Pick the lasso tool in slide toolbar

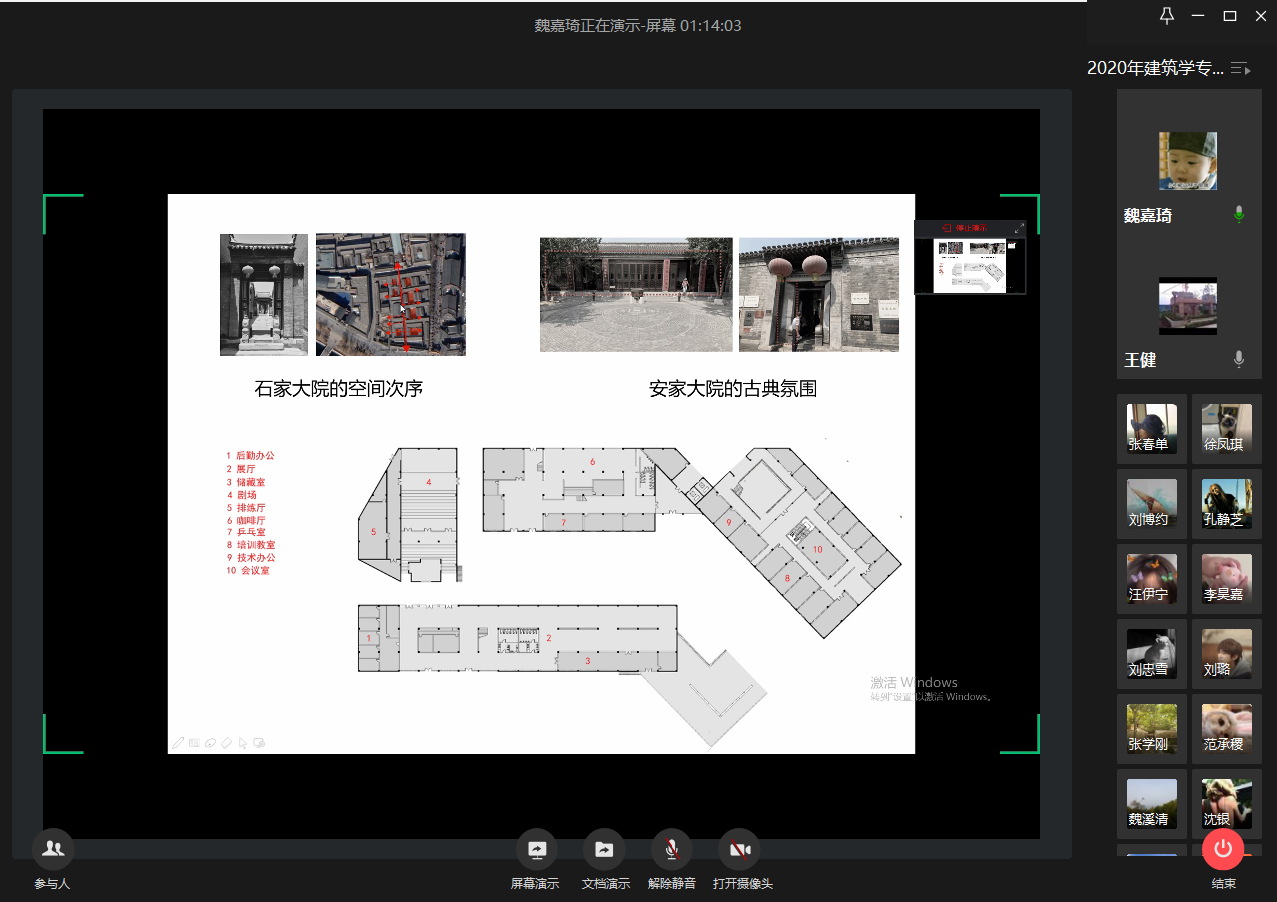coord(210,743)
